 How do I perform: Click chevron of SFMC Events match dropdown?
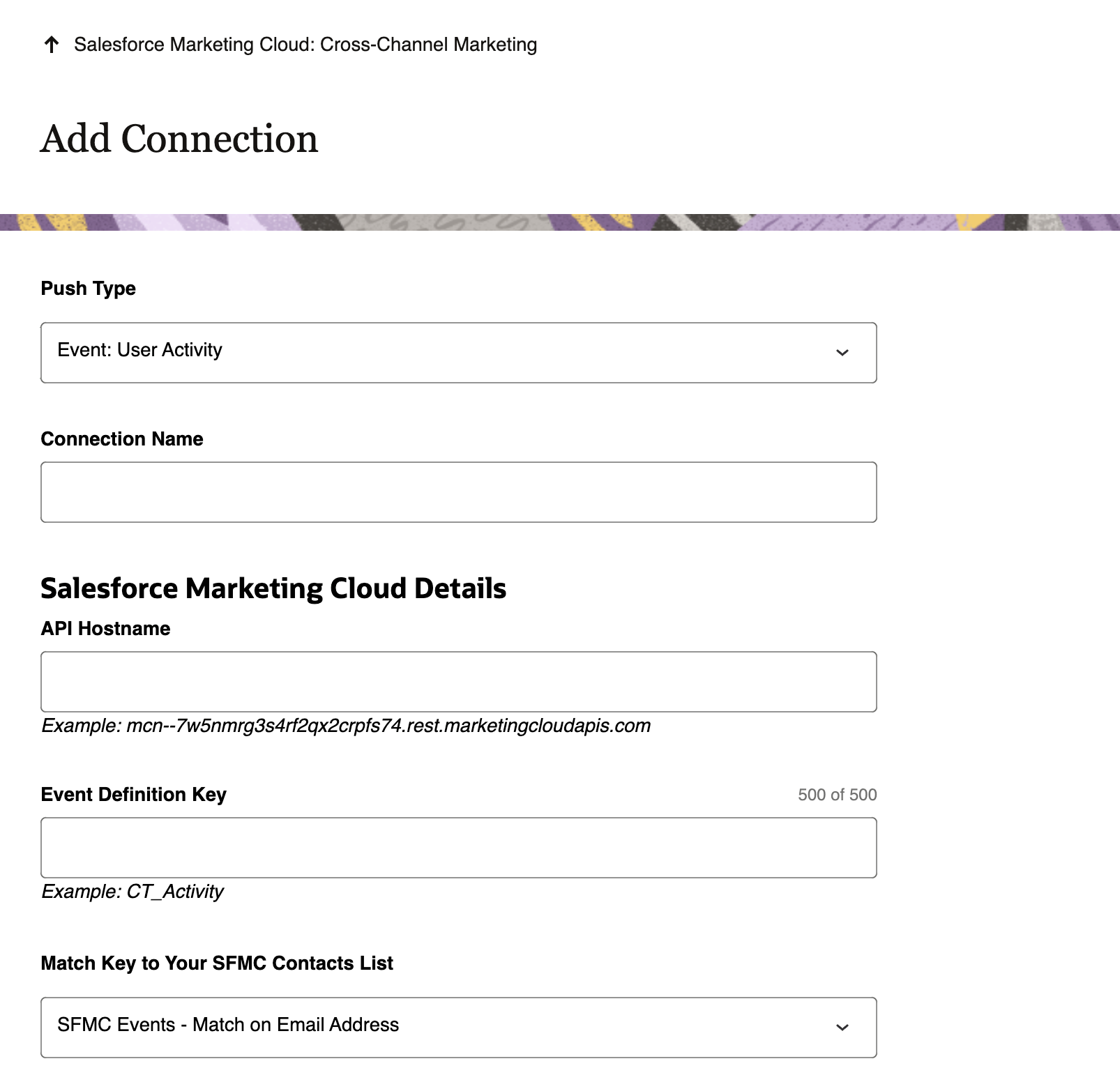click(x=842, y=1027)
